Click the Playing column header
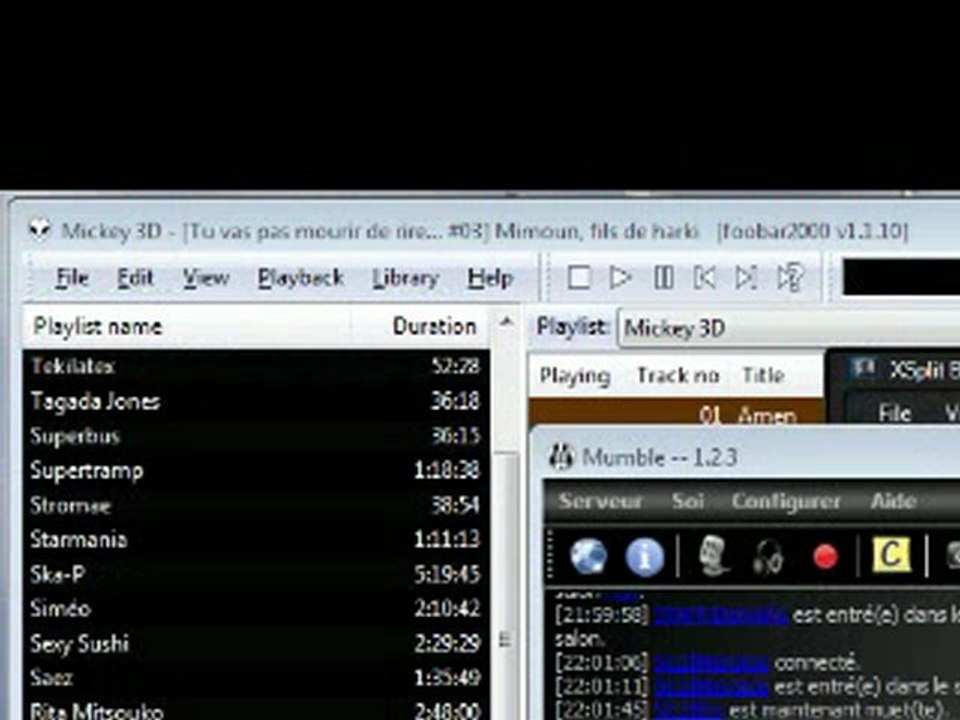This screenshot has height=720, width=960. (574, 375)
